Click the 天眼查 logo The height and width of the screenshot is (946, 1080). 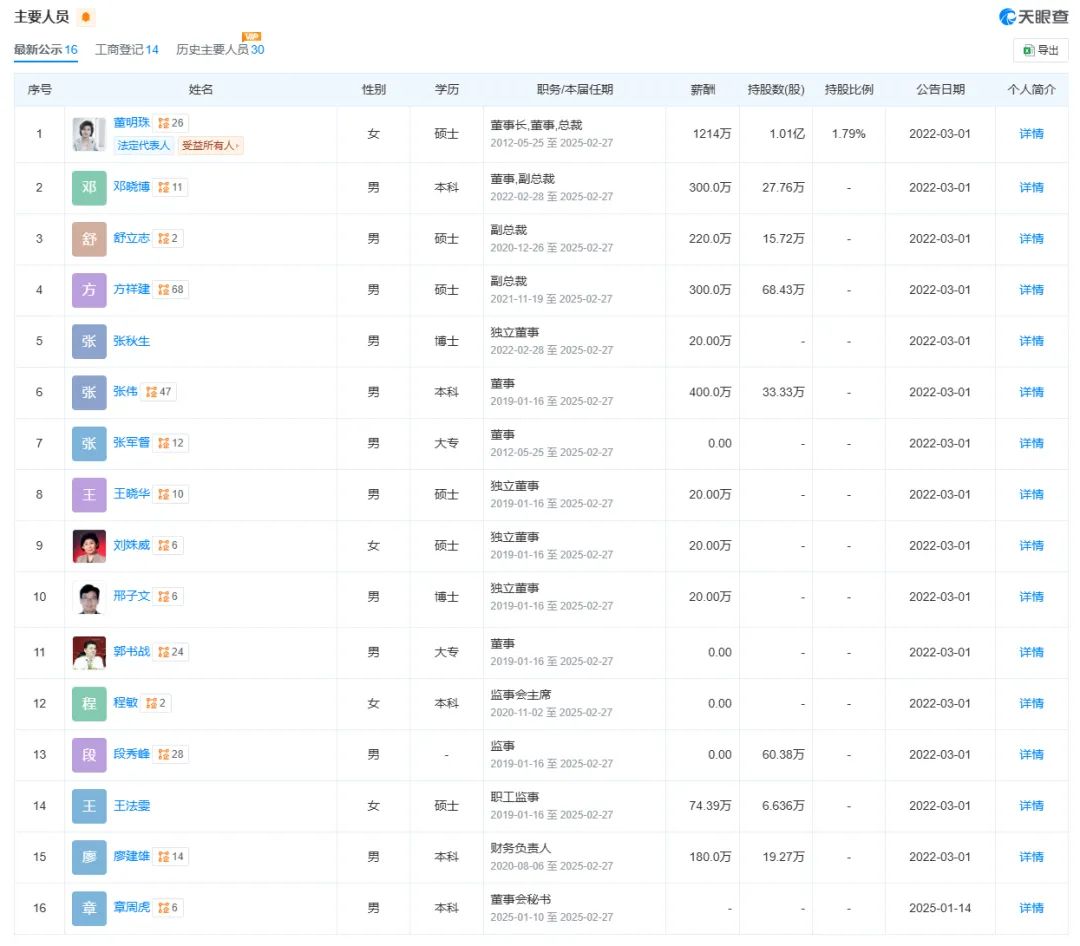tap(1033, 17)
